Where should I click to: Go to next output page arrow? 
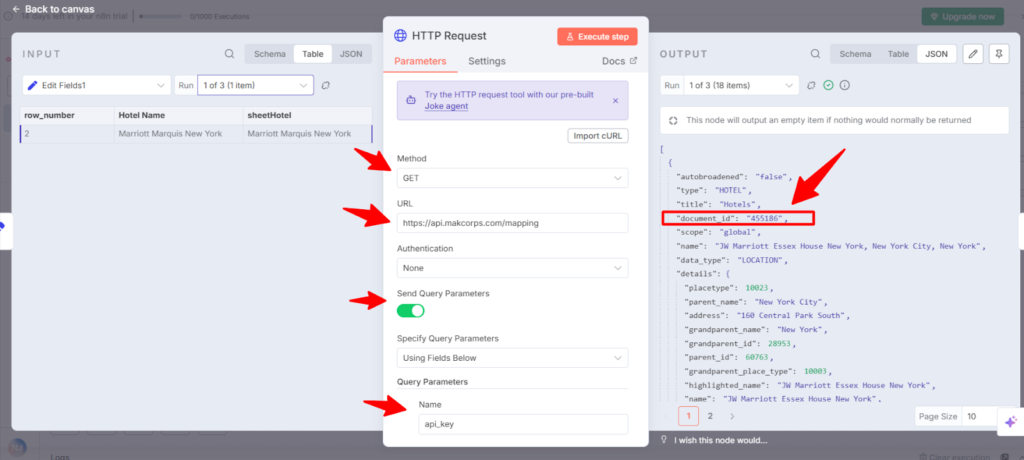[732, 416]
